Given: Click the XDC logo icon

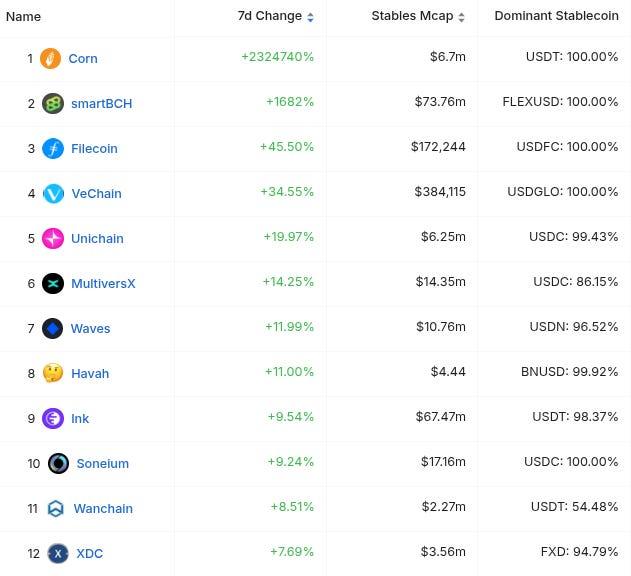Looking at the screenshot, I should point(58,553).
